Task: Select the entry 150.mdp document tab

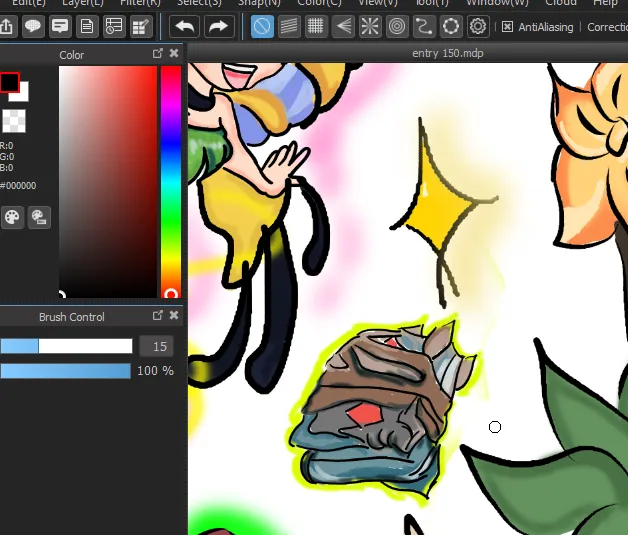Action: 448,53
